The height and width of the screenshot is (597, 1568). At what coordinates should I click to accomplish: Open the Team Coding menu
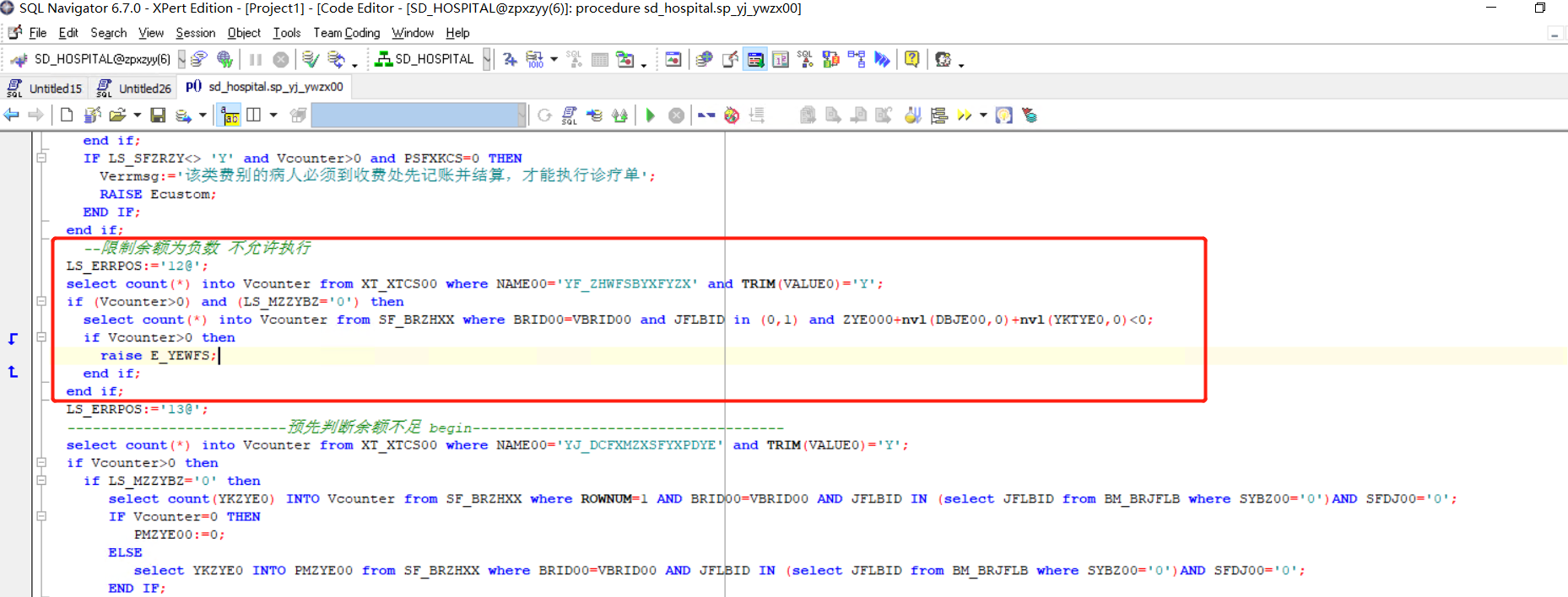coord(346,33)
